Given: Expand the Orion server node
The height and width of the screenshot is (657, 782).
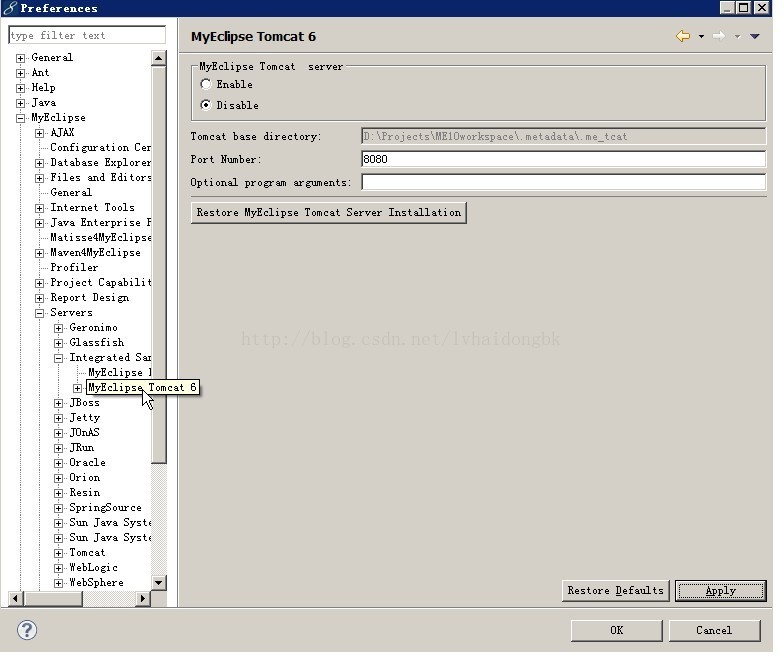Looking at the screenshot, I should (x=58, y=478).
